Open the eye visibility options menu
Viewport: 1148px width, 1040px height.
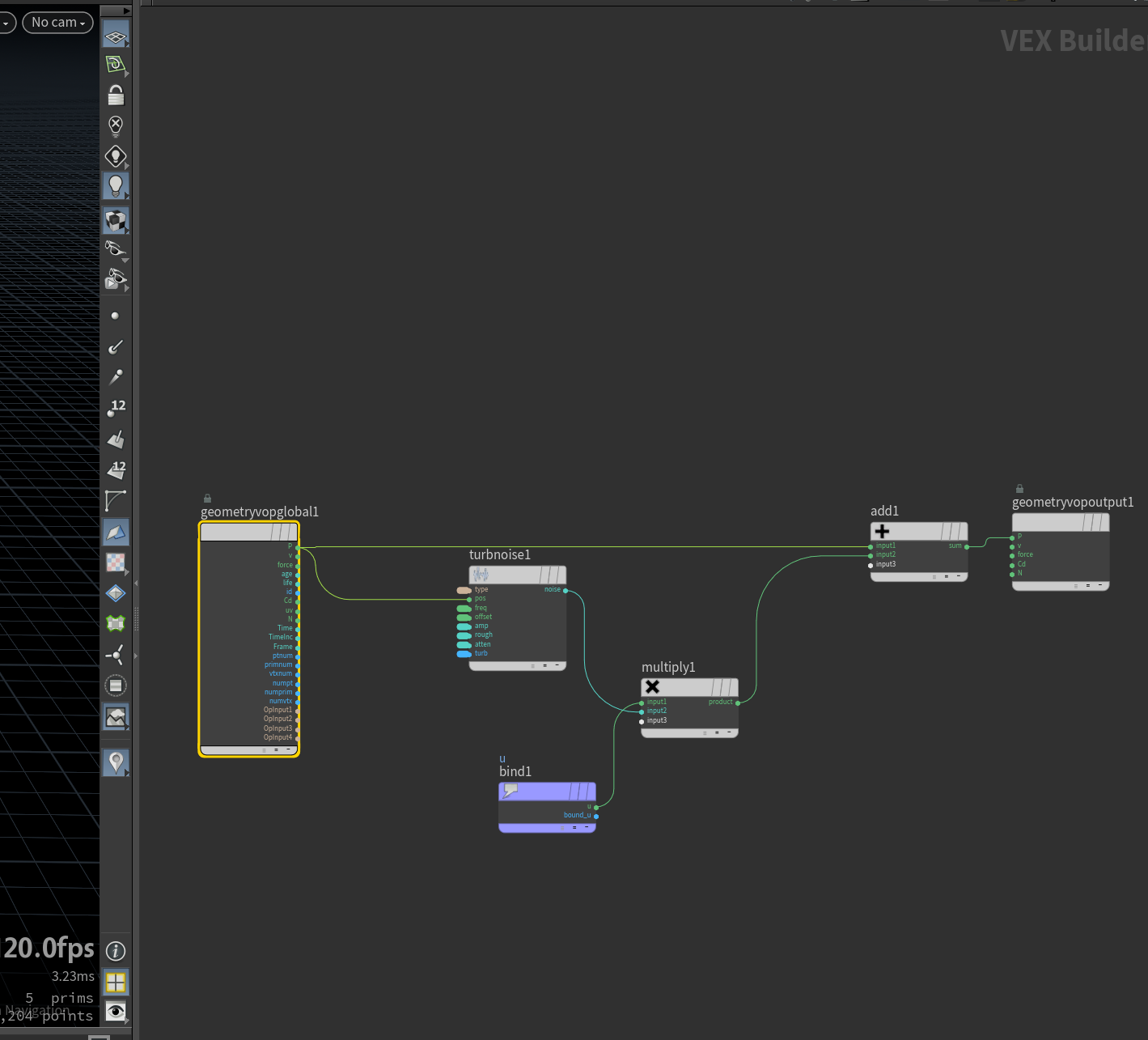coord(116,1011)
